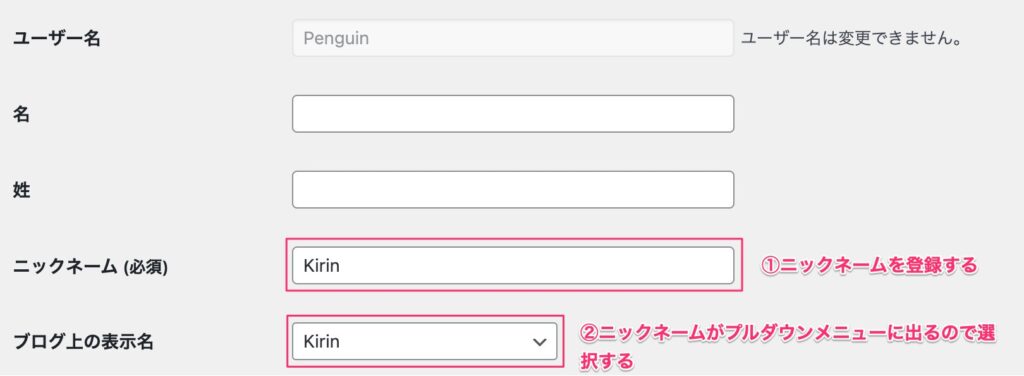Click into the ニックネーム field containing Kirin

(513, 265)
